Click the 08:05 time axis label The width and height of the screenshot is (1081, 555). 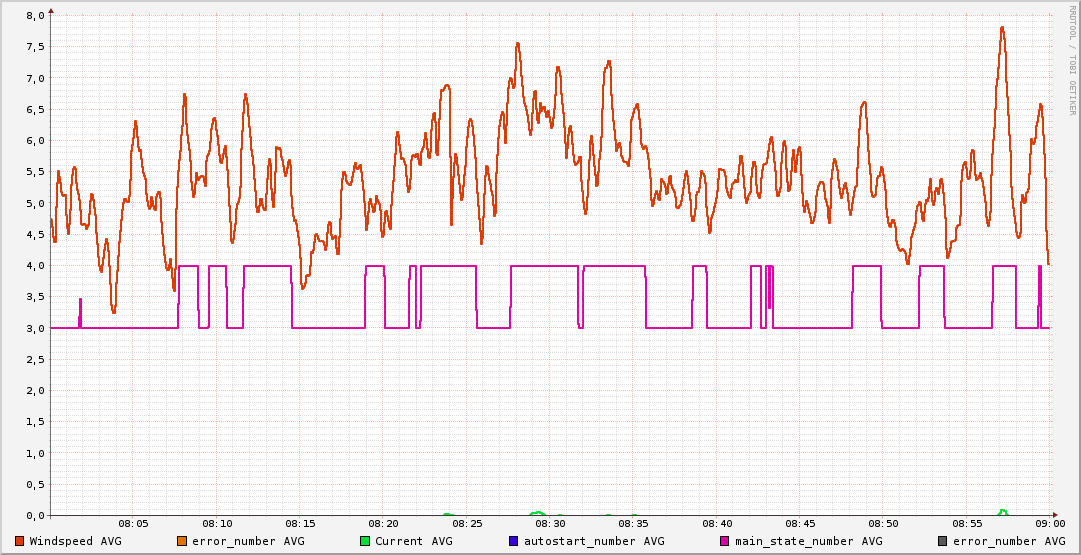[134, 523]
